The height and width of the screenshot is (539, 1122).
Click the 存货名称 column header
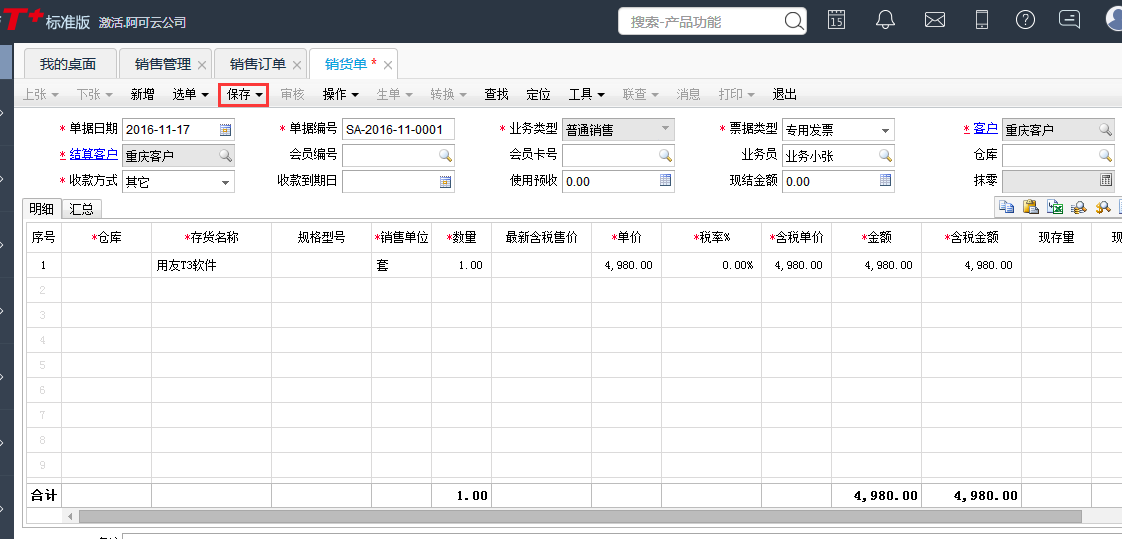211,238
